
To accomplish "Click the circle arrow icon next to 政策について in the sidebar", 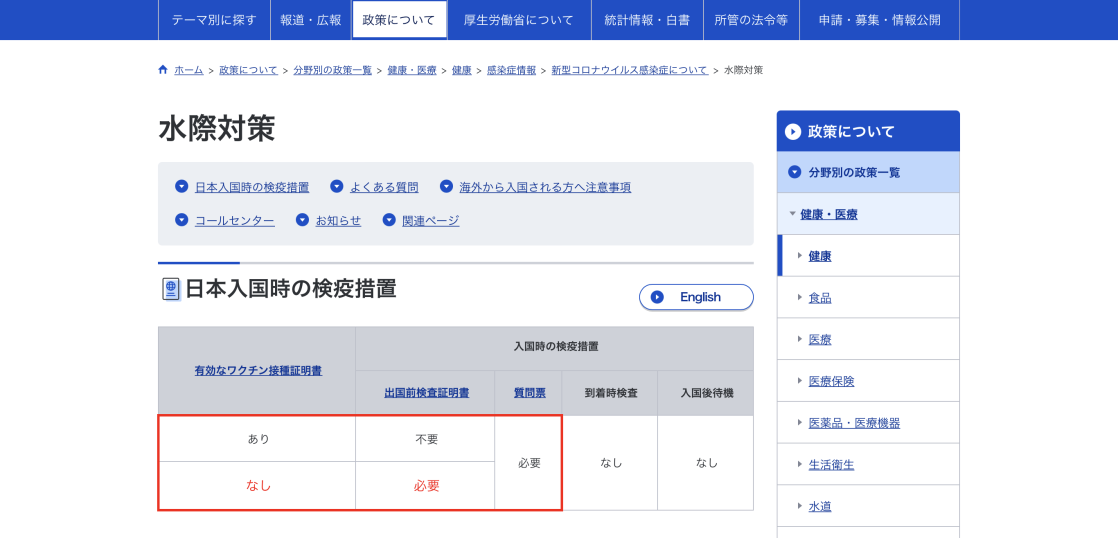I will pyautogui.click(x=793, y=131).
